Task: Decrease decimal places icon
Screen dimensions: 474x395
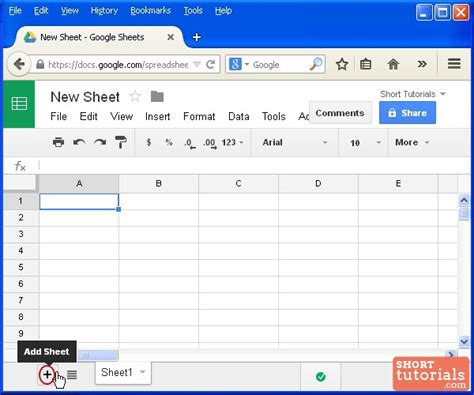Action: coord(190,143)
